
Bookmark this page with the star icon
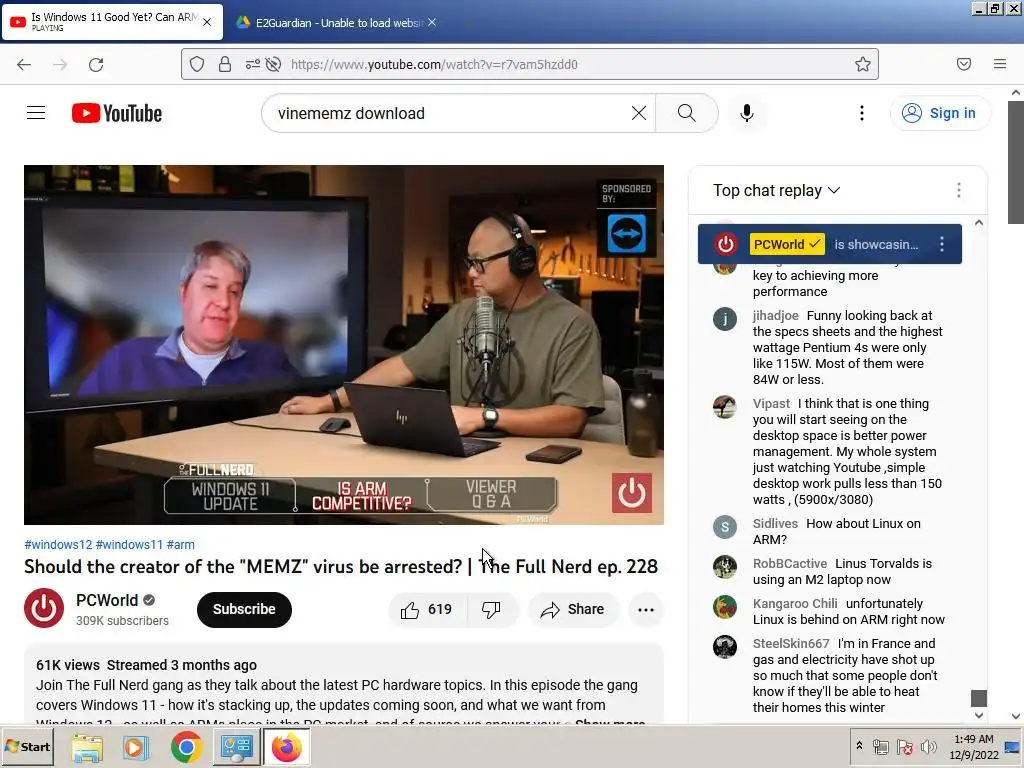[x=863, y=64]
